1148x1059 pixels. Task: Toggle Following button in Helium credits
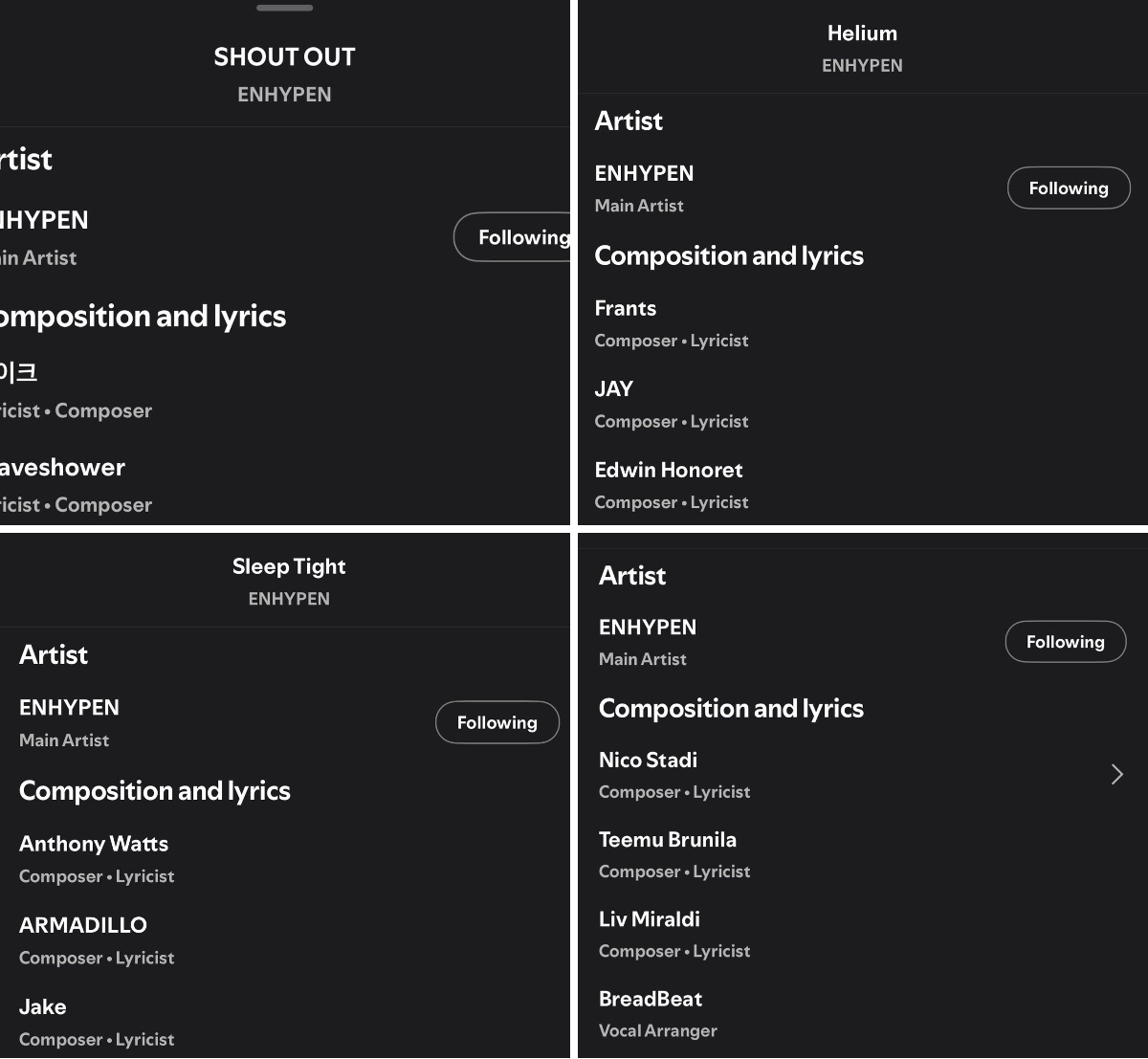1069,188
